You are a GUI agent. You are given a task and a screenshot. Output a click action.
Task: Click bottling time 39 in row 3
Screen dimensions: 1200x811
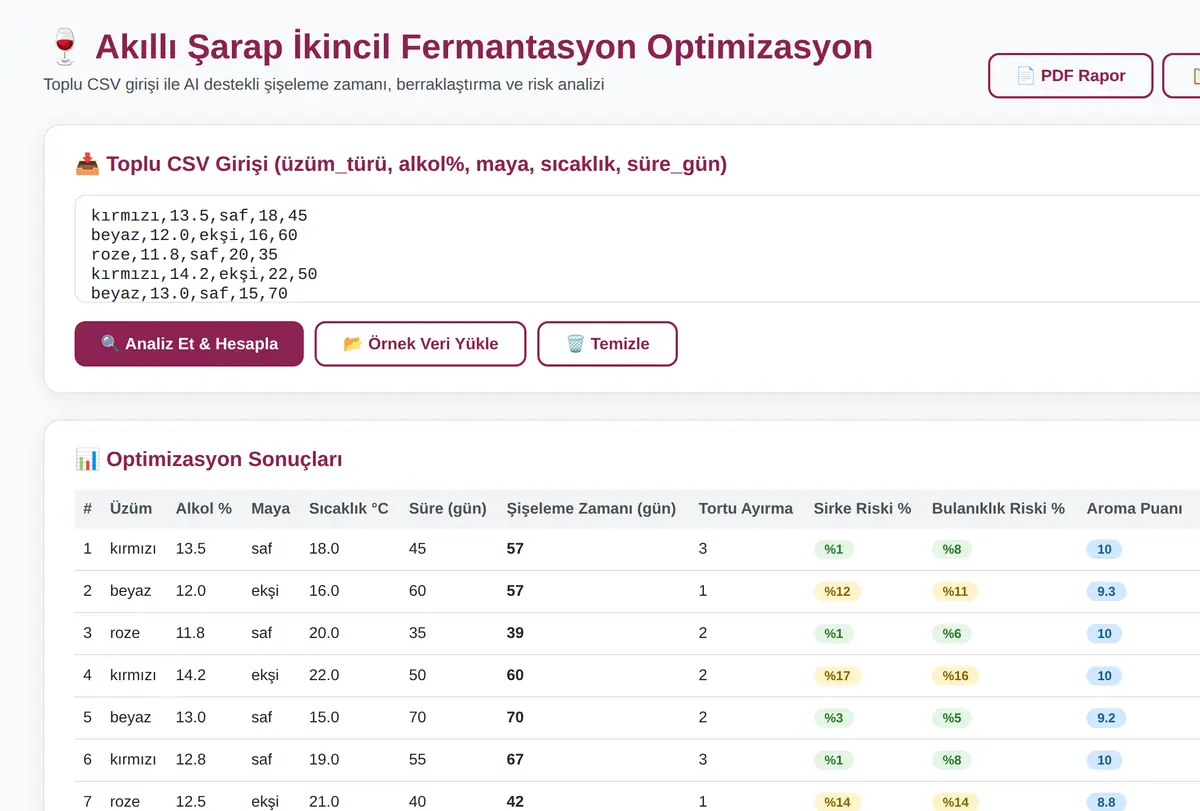coord(515,633)
